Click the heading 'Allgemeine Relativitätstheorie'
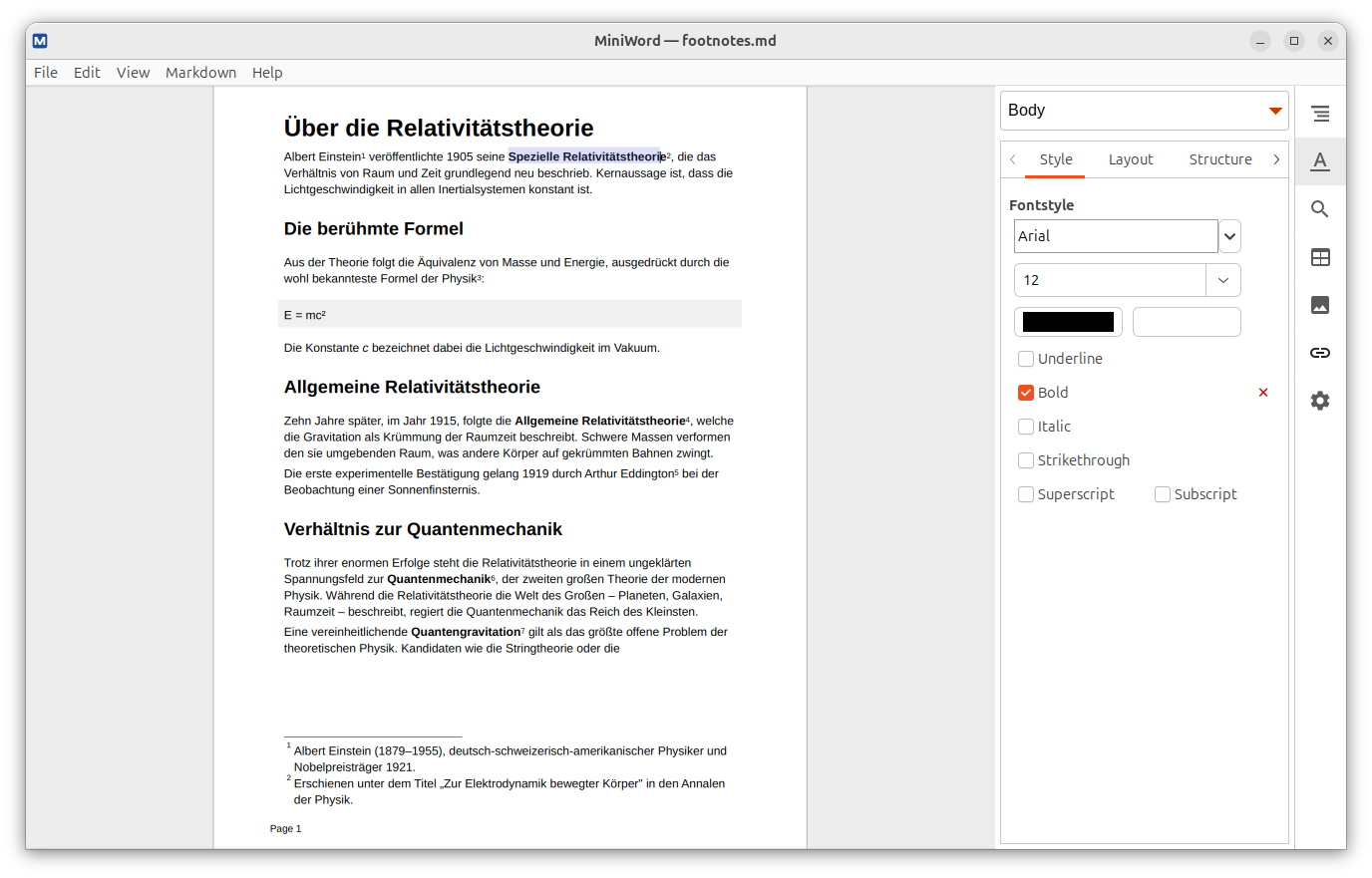Screen dimensions: 1372x878 (412, 388)
